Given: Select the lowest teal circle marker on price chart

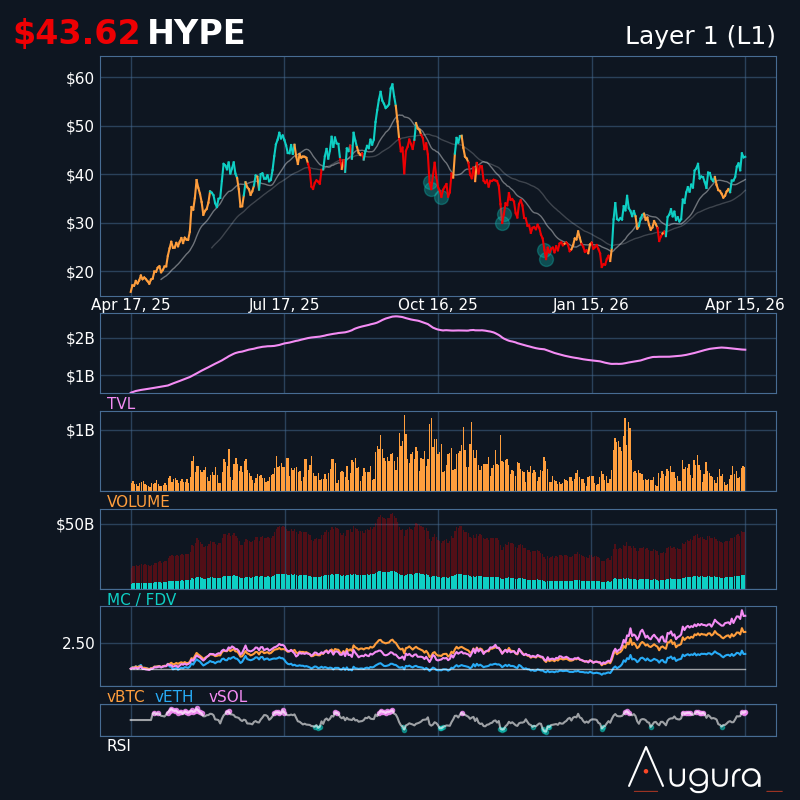Looking at the screenshot, I should pos(546,259).
